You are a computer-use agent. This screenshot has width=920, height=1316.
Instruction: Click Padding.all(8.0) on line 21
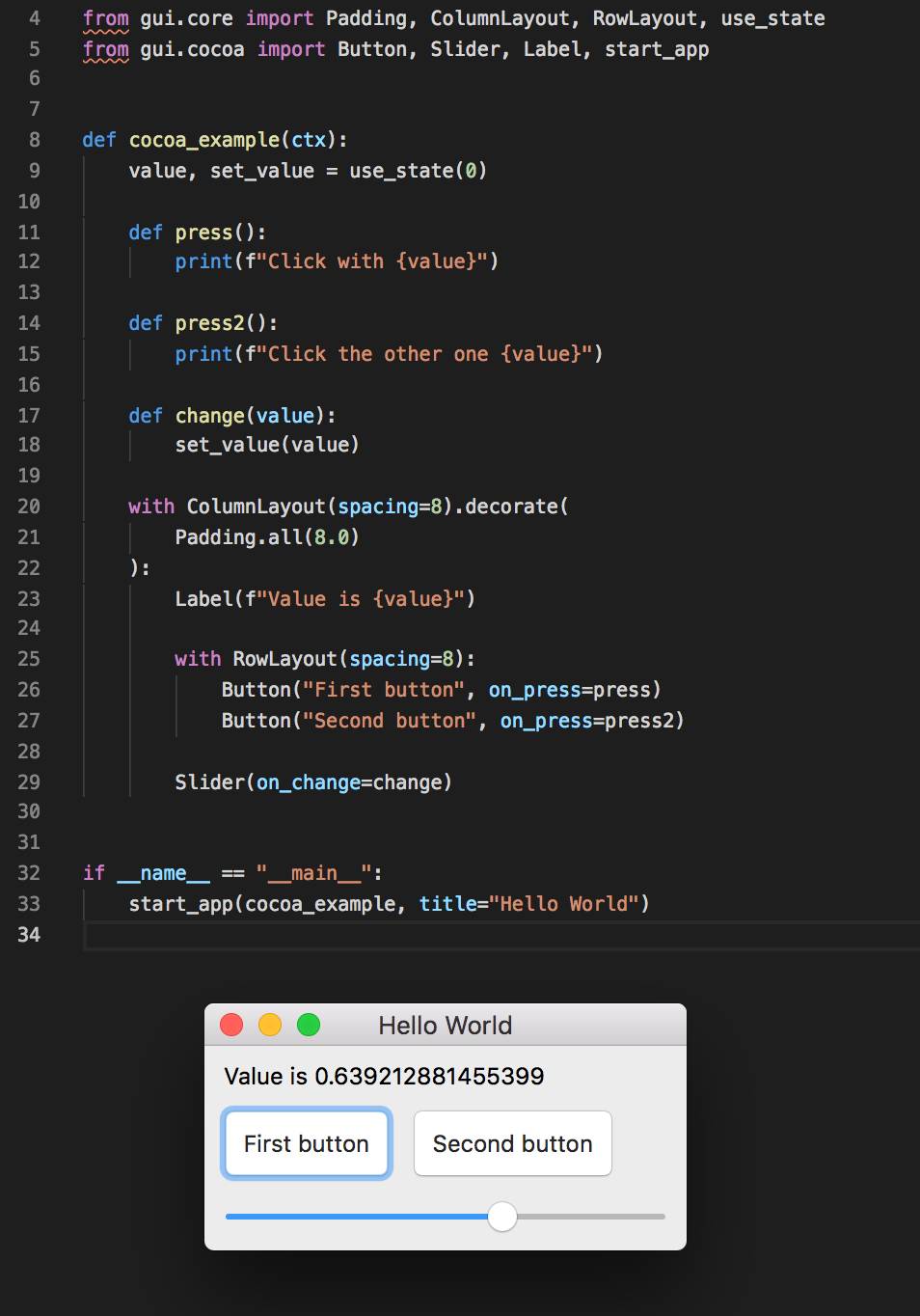[266, 537]
